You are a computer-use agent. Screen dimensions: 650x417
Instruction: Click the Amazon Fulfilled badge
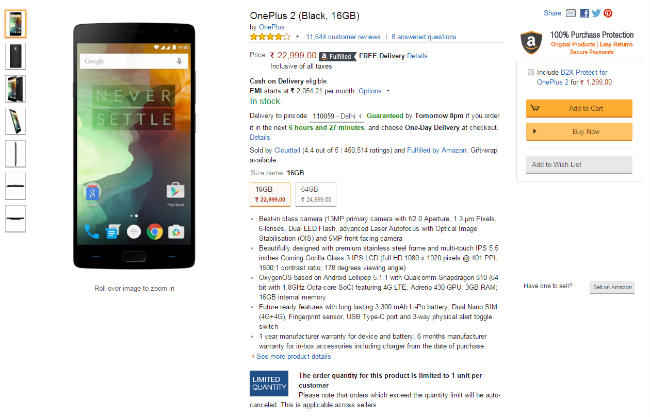click(x=337, y=56)
